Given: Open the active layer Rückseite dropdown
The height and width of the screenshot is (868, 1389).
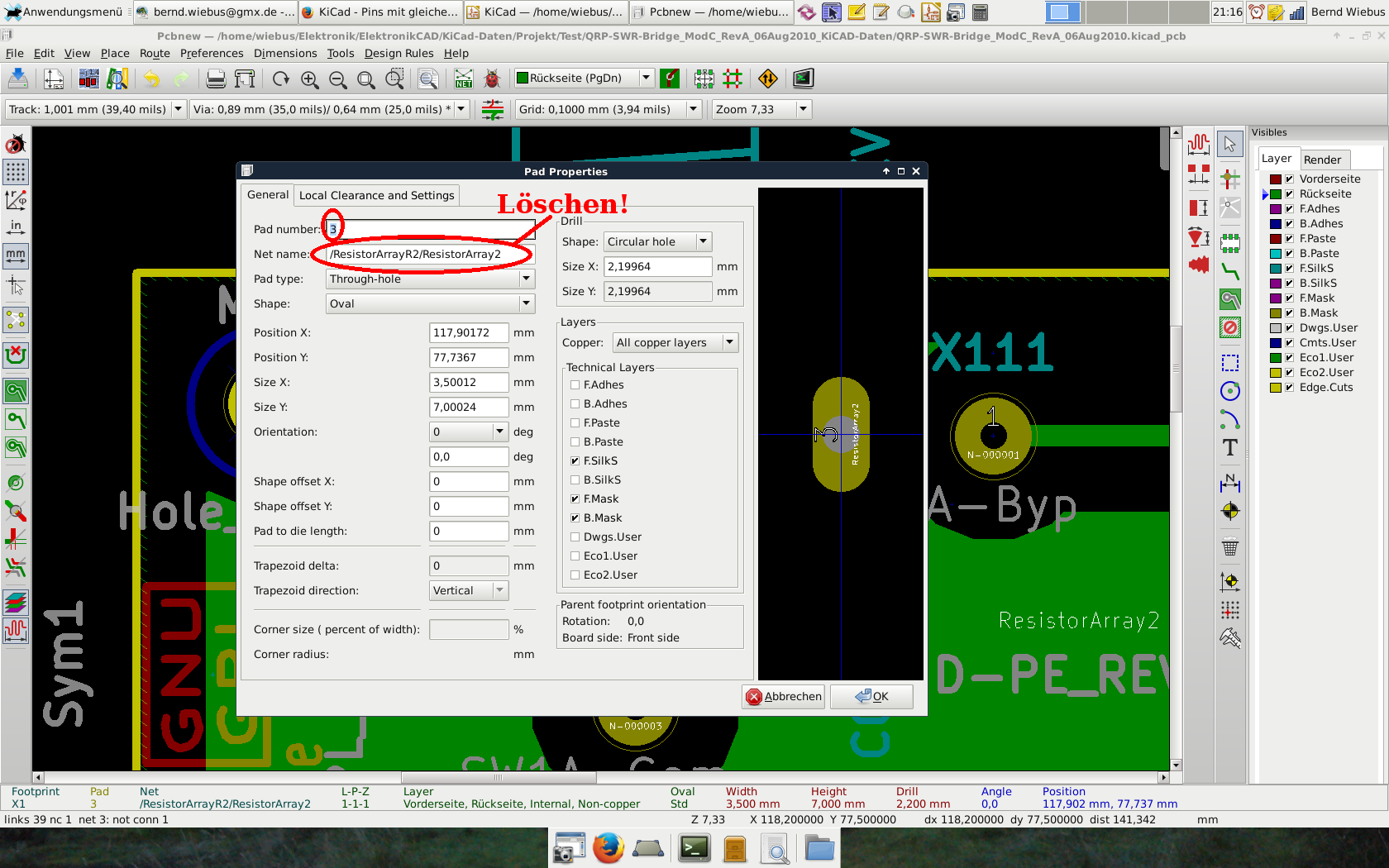Looking at the screenshot, I should pos(584,79).
